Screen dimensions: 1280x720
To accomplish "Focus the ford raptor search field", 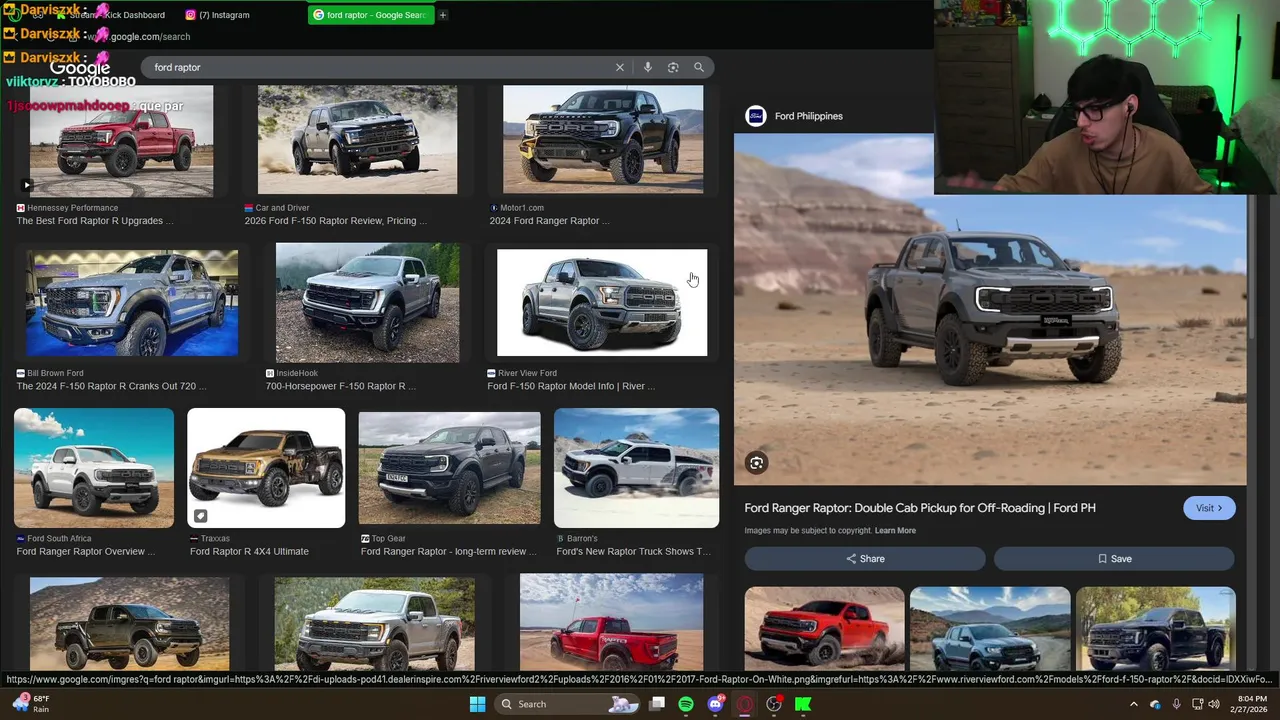I will coord(380,67).
